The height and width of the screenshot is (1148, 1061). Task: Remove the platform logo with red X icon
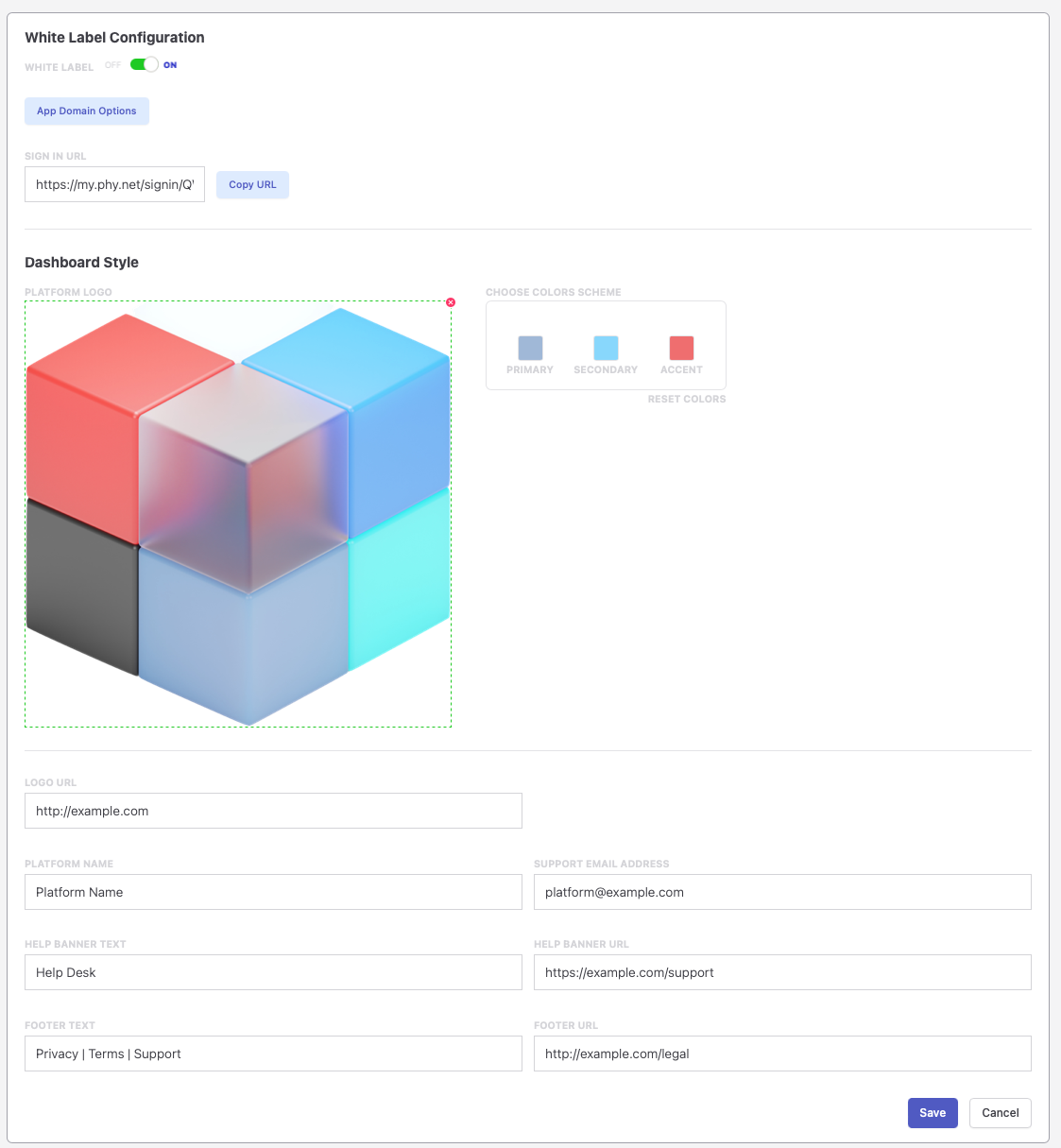coord(451,302)
